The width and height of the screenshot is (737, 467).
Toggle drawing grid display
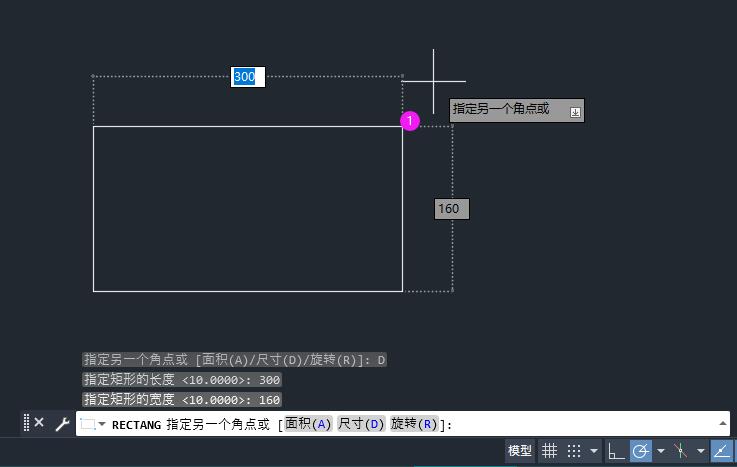click(x=549, y=451)
